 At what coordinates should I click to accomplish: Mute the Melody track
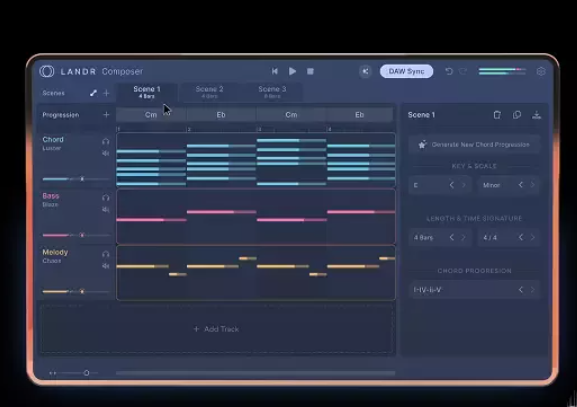pyautogui.click(x=106, y=266)
